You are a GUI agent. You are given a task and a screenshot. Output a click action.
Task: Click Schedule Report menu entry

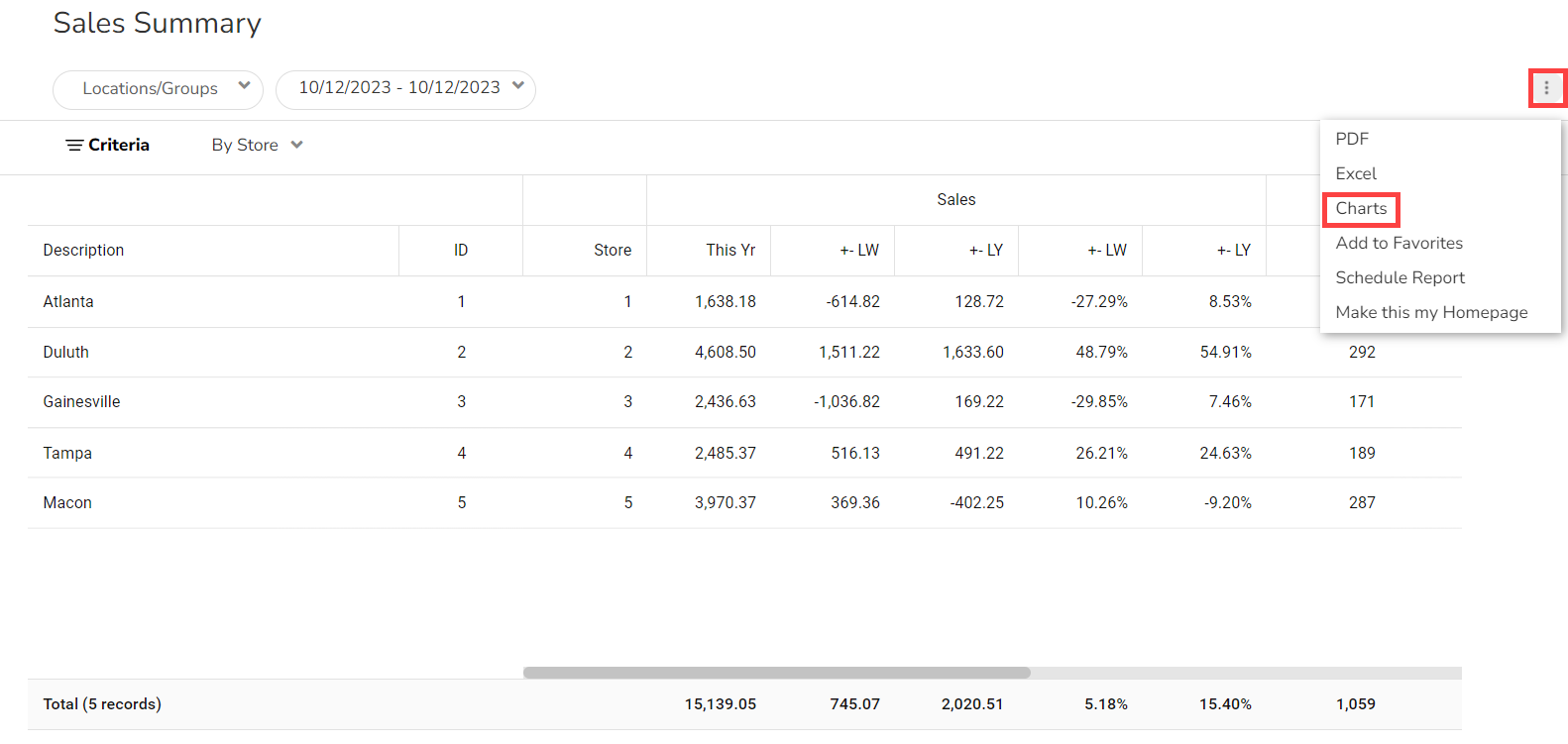[x=1400, y=277]
